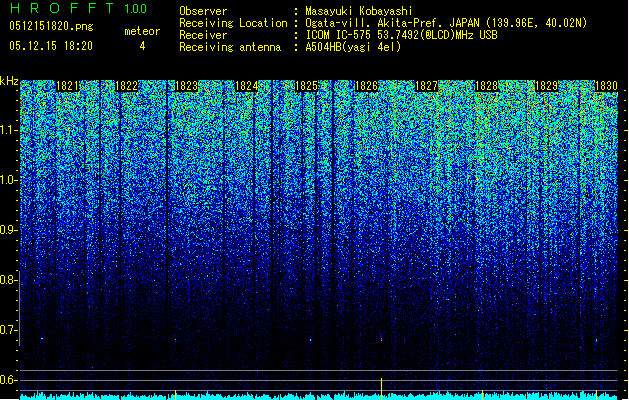629x400 pixels.
Task: Click the 1825 time label
Action: click(306, 86)
